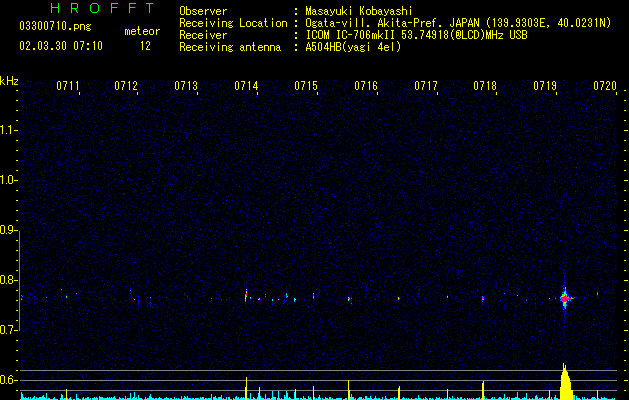Click the large magenta meteor echo near 0719
Image resolution: width=629 pixels, height=400 pixels.
pos(565,298)
